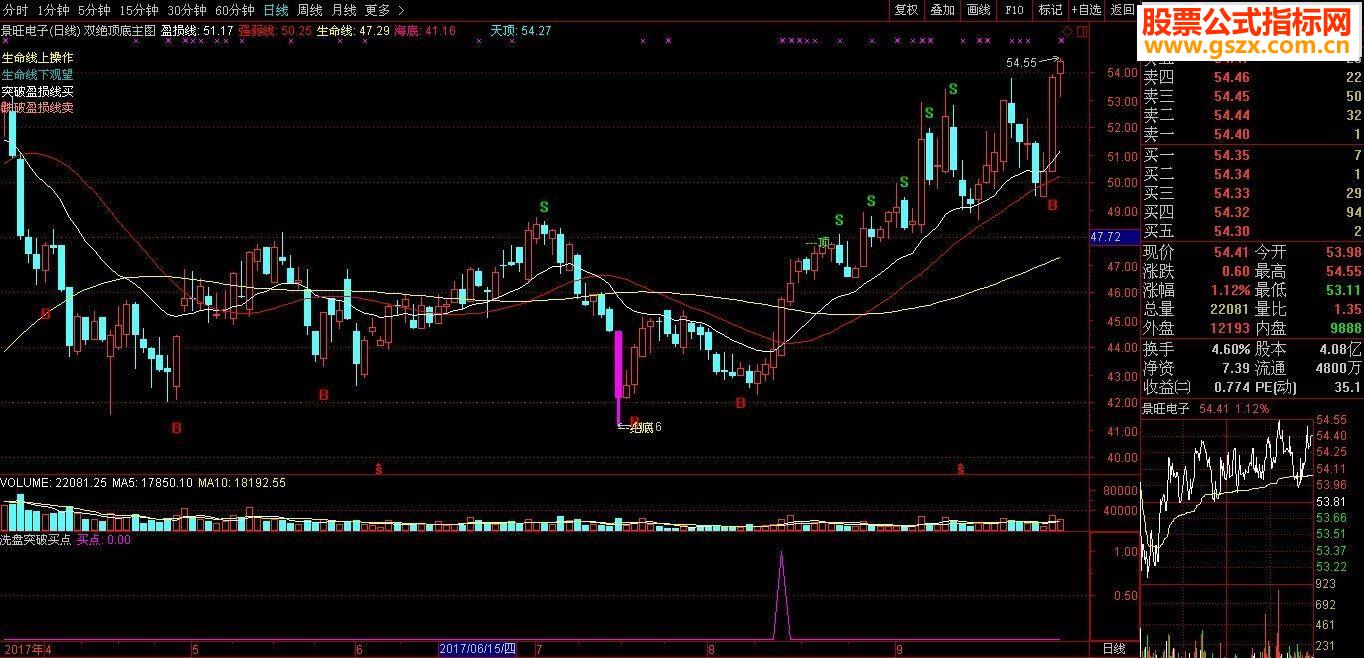Click the 买二 order row

(x=1252, y=174)
